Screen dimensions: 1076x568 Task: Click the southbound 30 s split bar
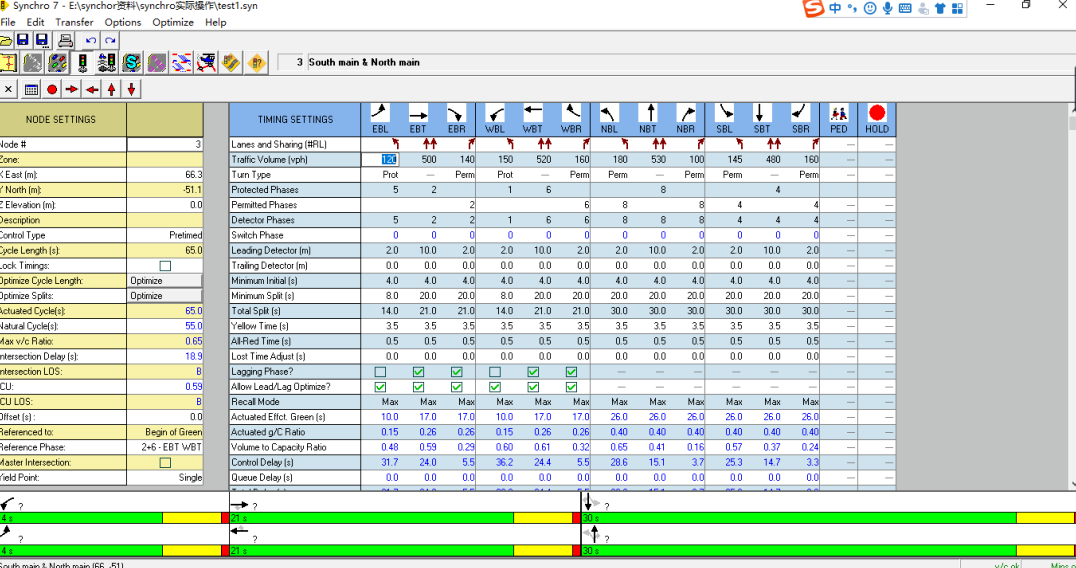pyautogui.click(x=828, y=518)
